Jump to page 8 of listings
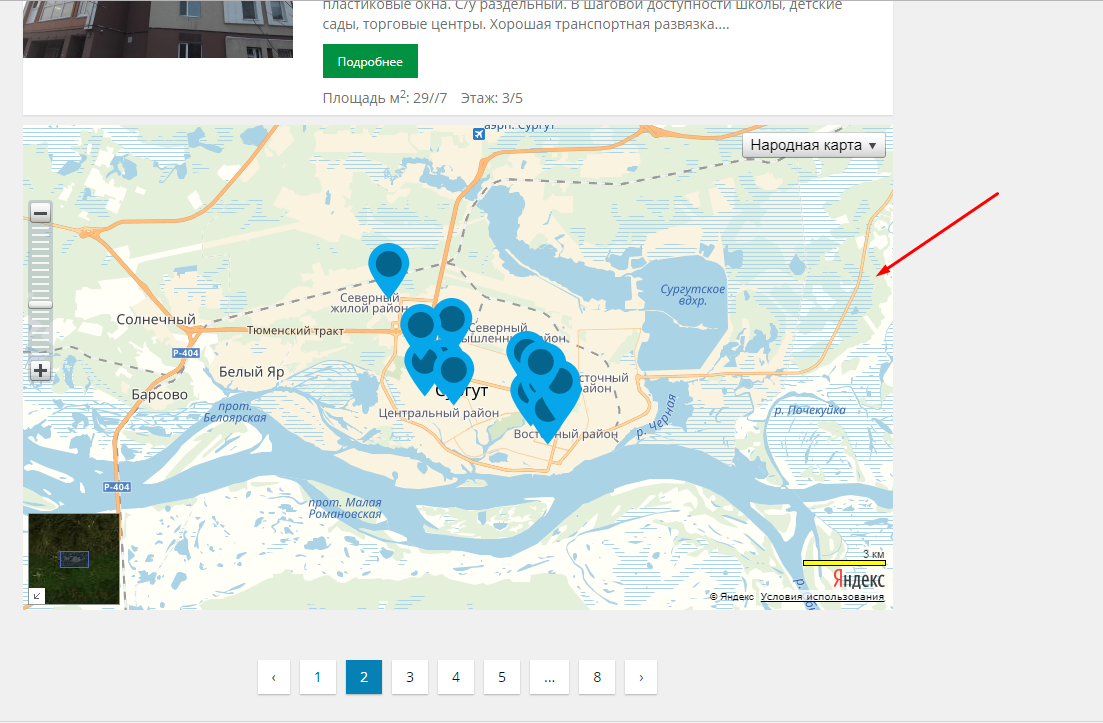 [x=597, y=677]
